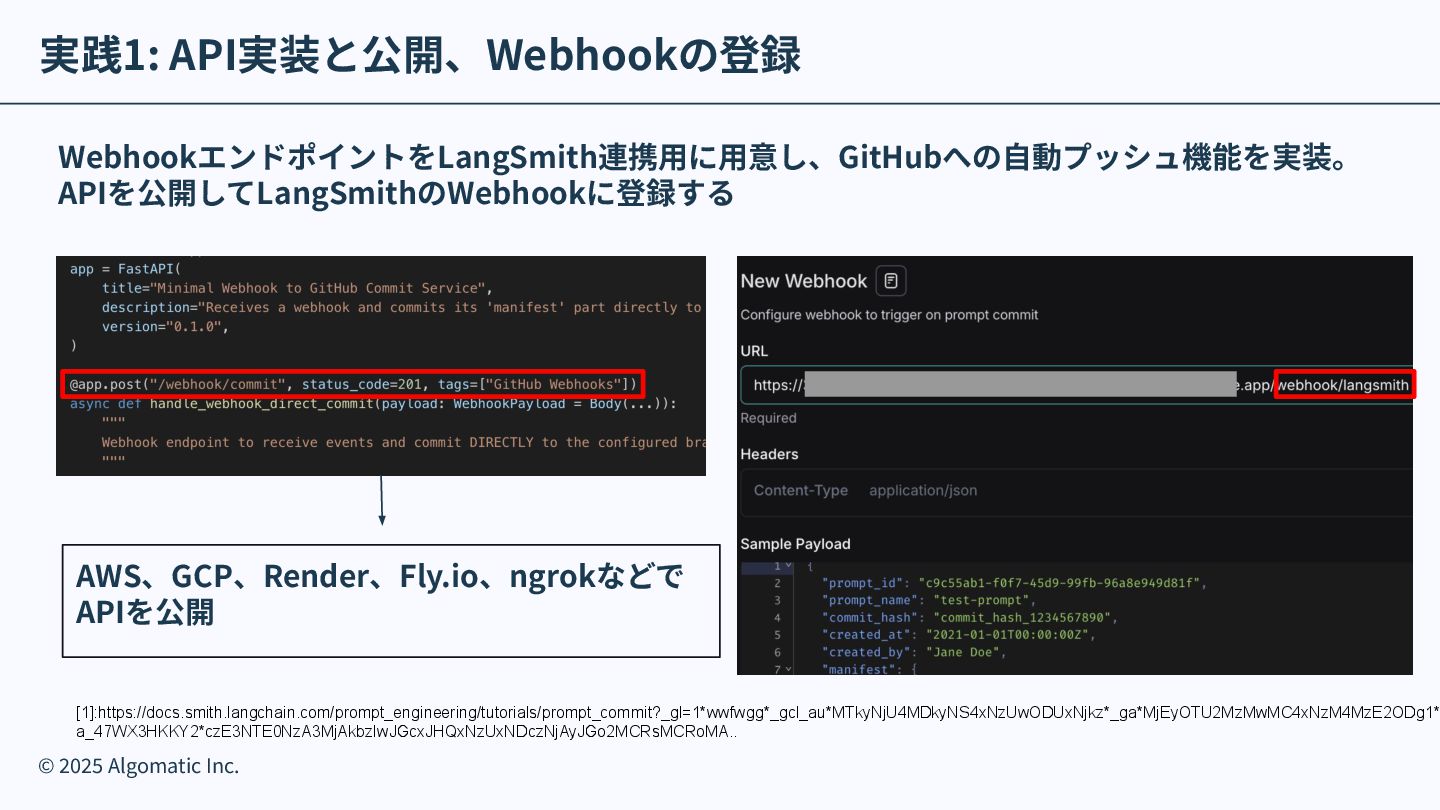Click the Sample Payload label
The image size is (1440, 810).
click(795, 544)
